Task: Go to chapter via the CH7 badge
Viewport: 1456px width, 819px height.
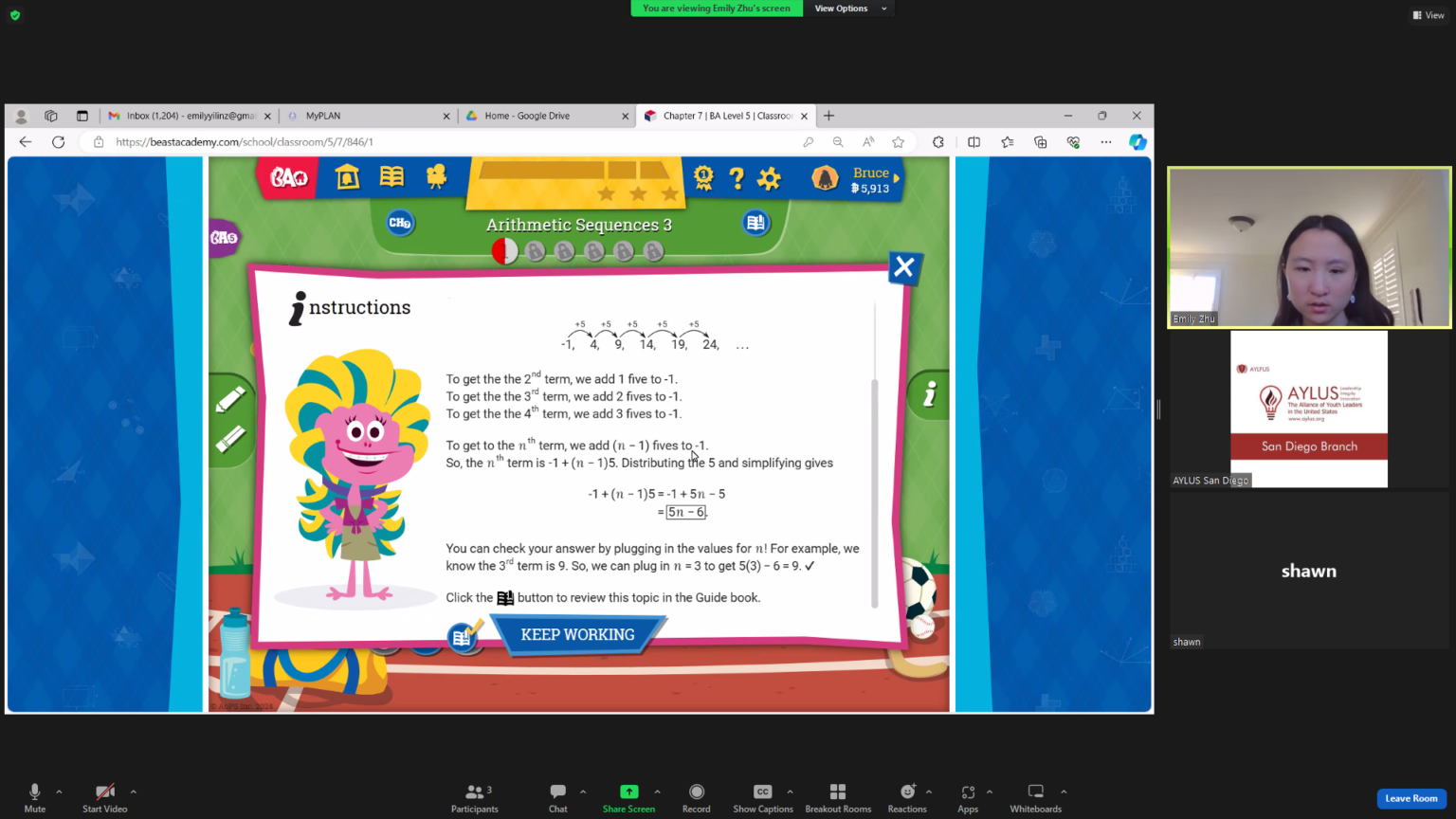Action: pos(400,223)
